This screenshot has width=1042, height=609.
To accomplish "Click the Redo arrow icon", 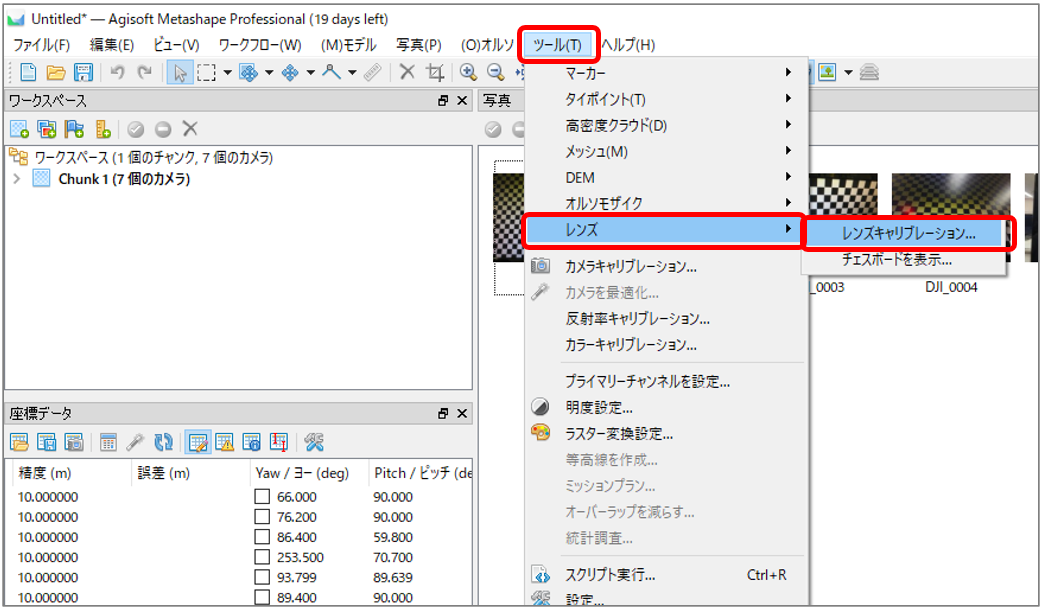I will click(144, 72).
